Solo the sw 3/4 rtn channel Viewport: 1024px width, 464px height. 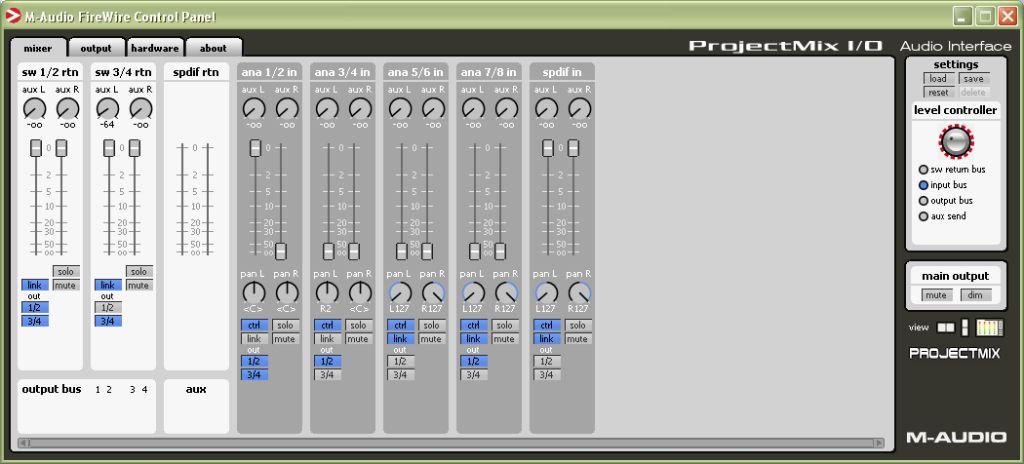tap(139, 271)
